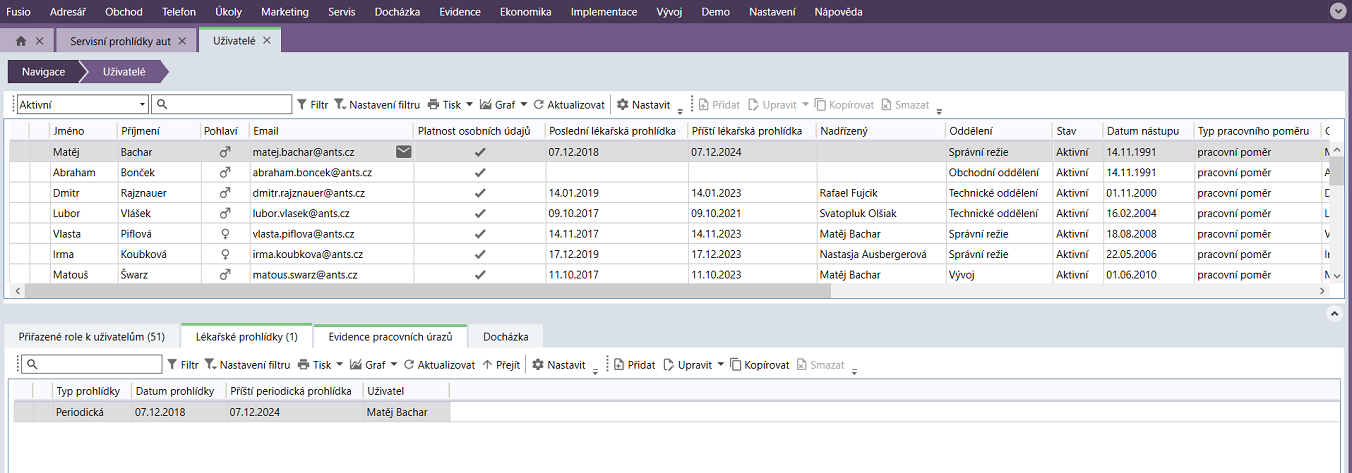The image size is (1352, 473).
Task: Click the home tab icon
Action: coord(21,41)
